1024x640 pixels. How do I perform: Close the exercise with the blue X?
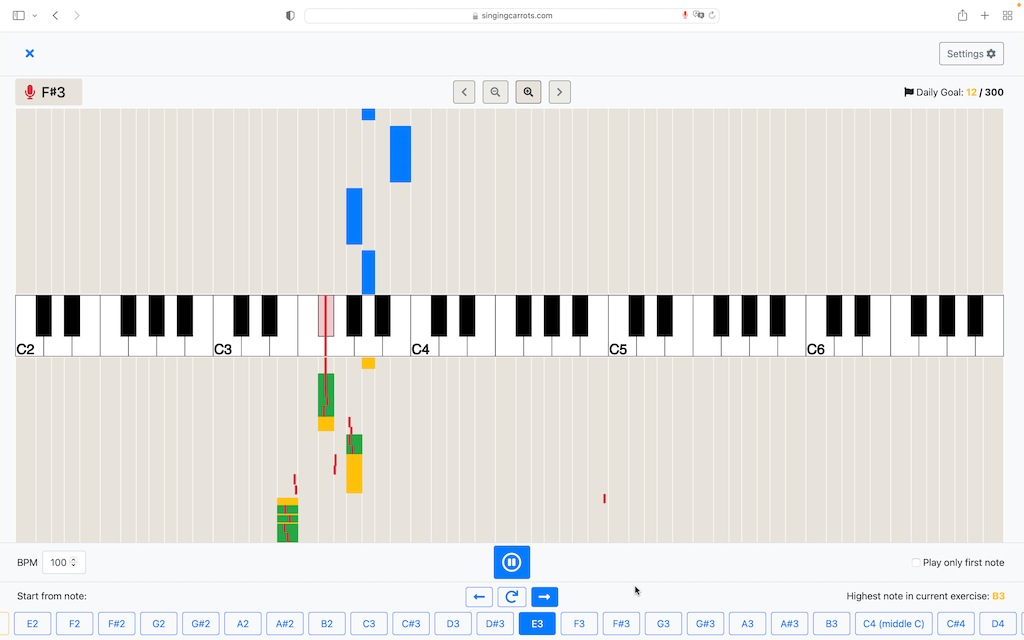point(30,53)
